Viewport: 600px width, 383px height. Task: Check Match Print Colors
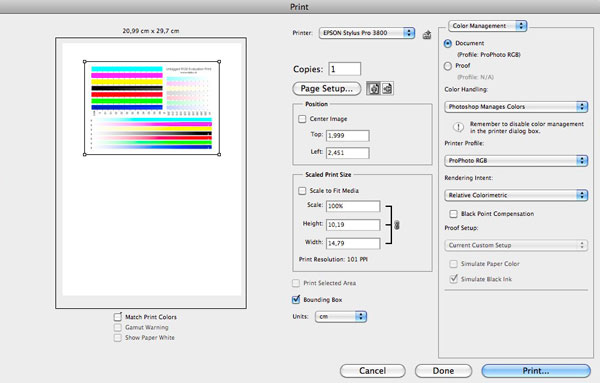[x=118, y=317]
